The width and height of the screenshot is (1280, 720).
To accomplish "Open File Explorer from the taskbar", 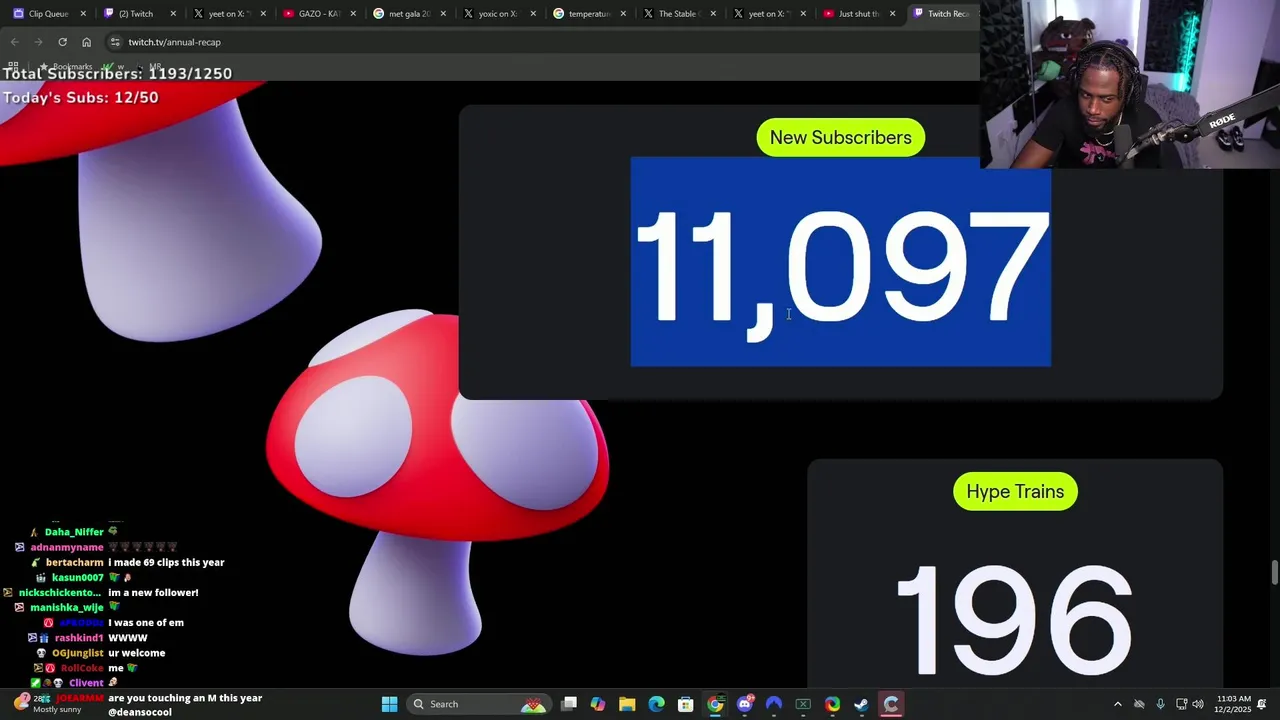I will coord(627,704).
